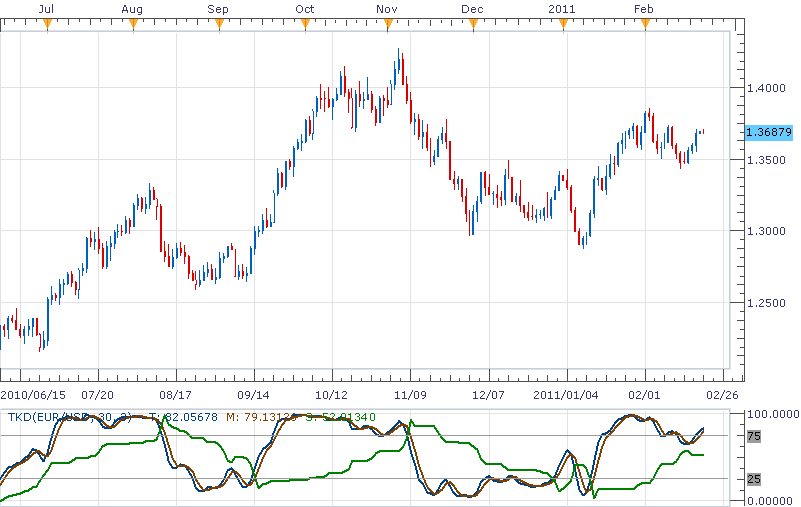Click the 02/01 date label
This screenshot has width=801, height=507.
(x=644, y=395)
